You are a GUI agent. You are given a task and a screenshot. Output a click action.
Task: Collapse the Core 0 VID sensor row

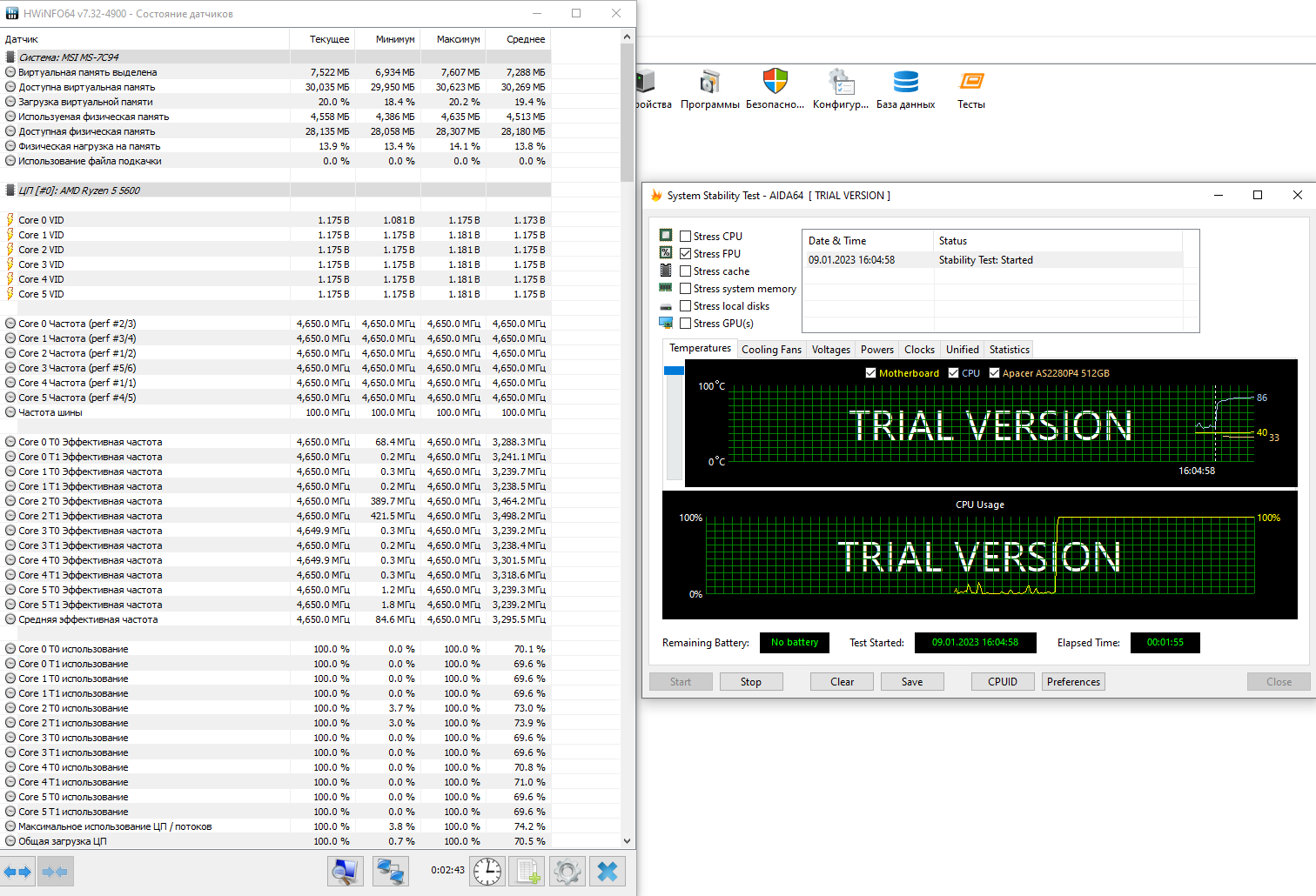click(10, 220)
